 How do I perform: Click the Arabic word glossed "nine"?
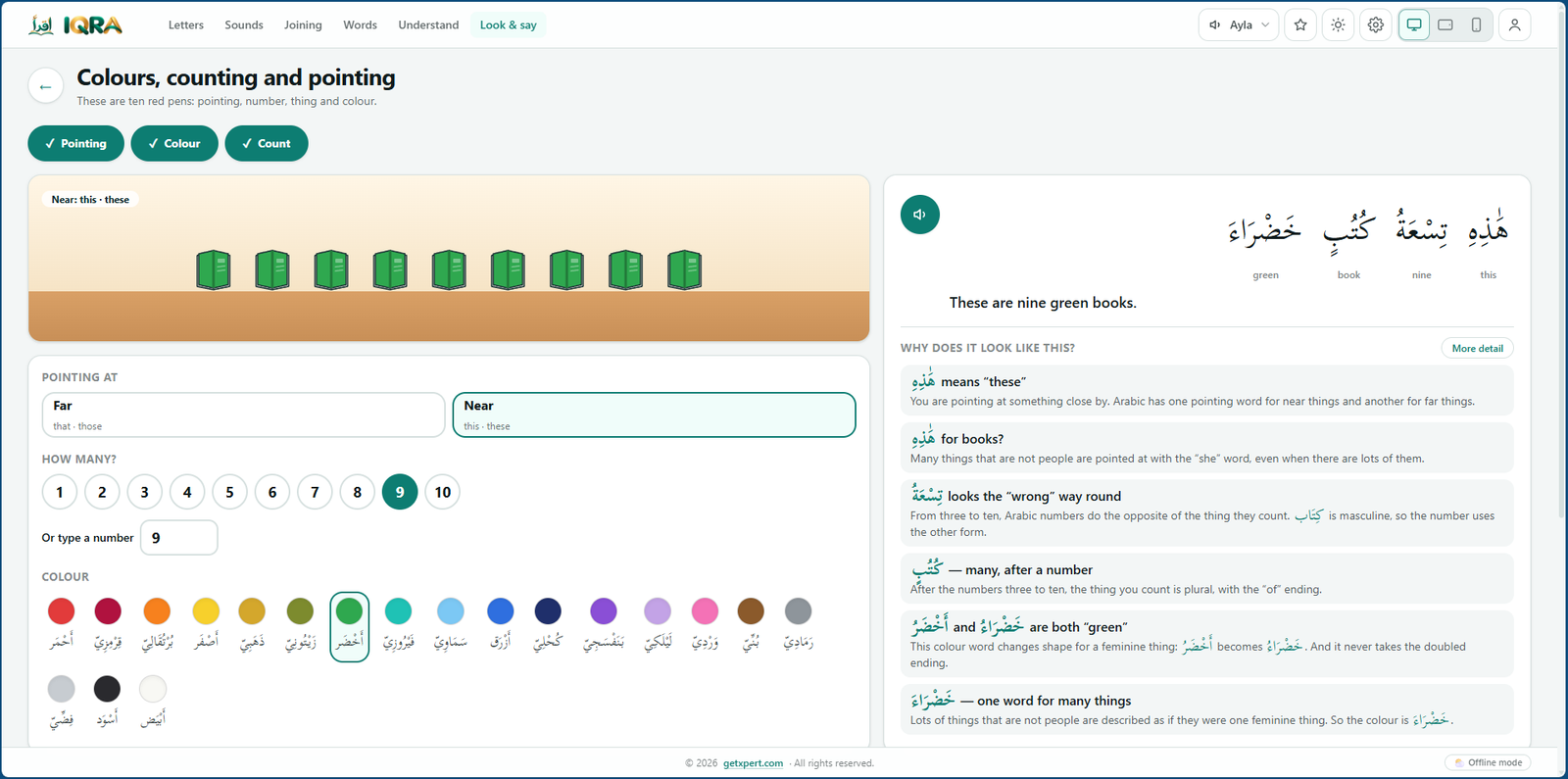(x=1422, y=231)
